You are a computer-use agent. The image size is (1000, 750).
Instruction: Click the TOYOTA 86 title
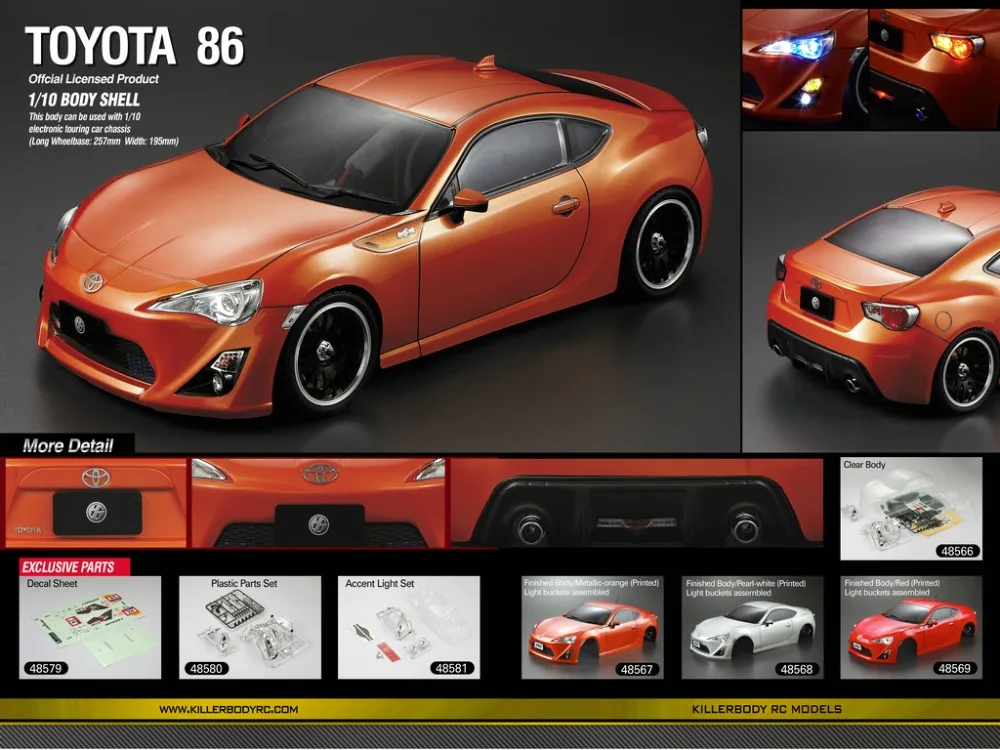click(135, 46)
